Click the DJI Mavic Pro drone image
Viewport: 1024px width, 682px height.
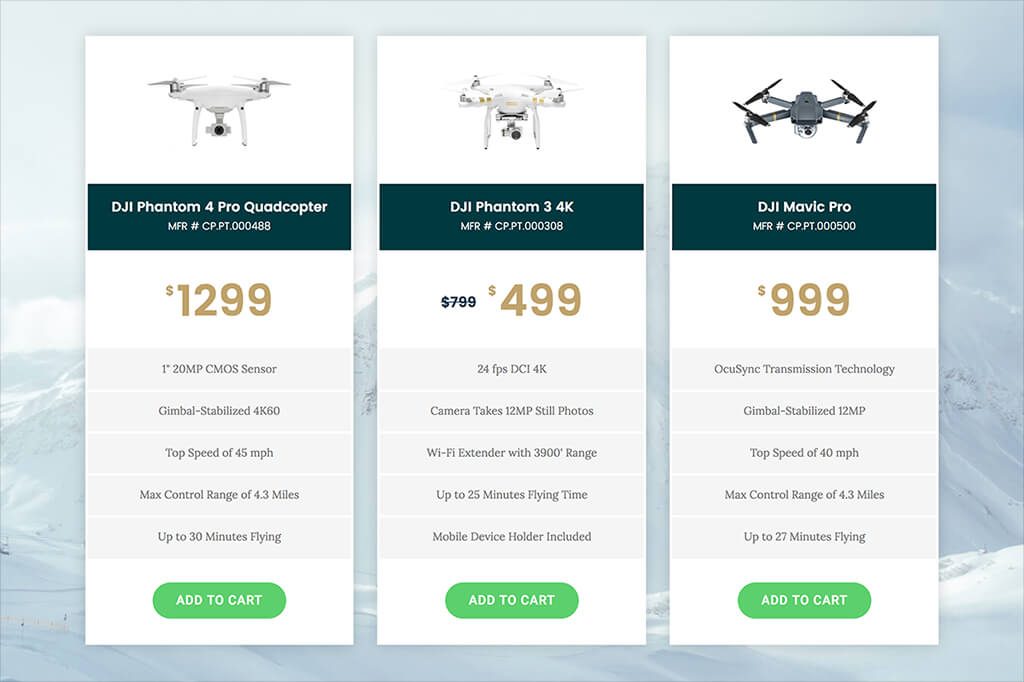click(x=804, y=108)
